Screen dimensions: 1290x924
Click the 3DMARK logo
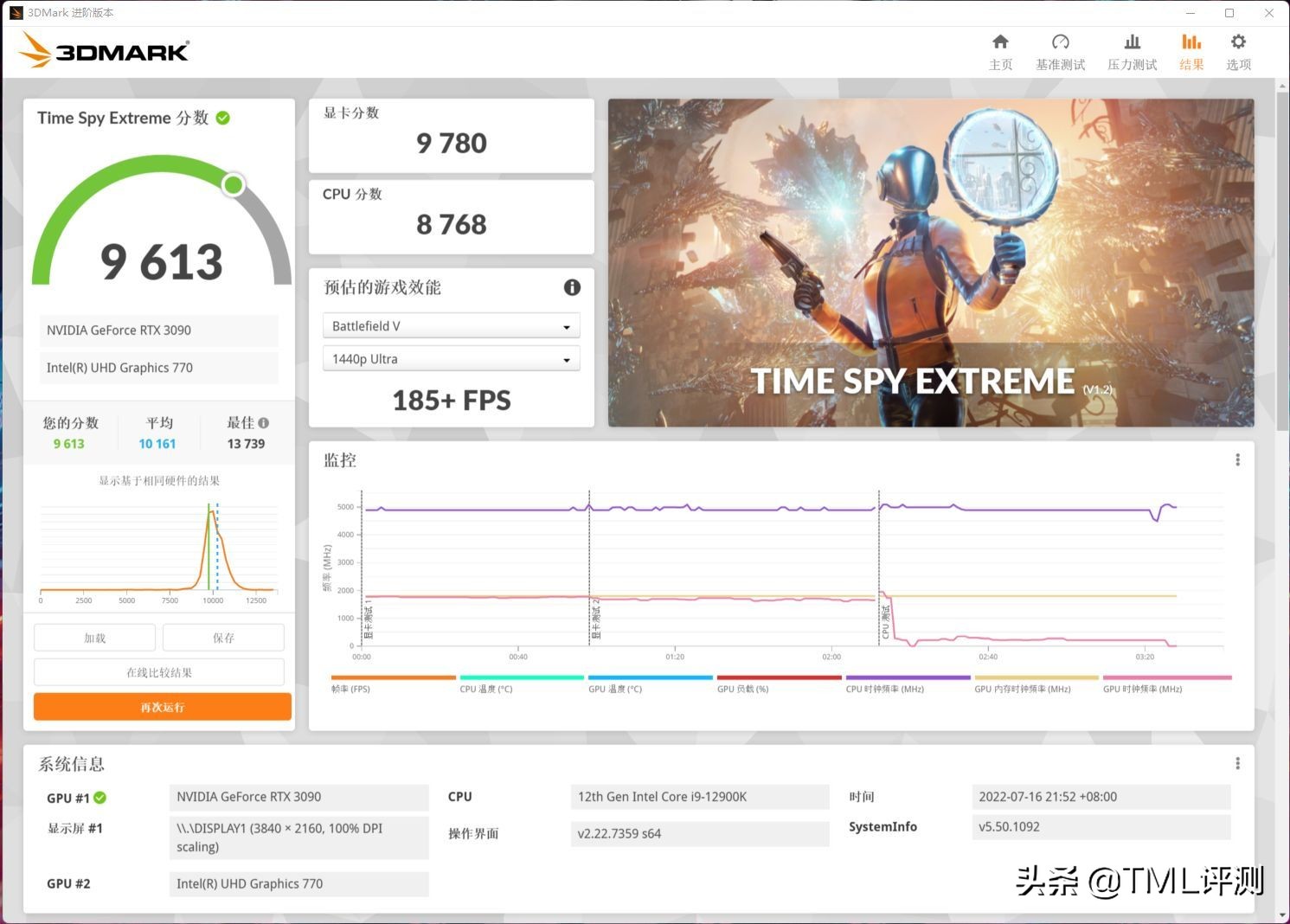[x=103, y=50]
